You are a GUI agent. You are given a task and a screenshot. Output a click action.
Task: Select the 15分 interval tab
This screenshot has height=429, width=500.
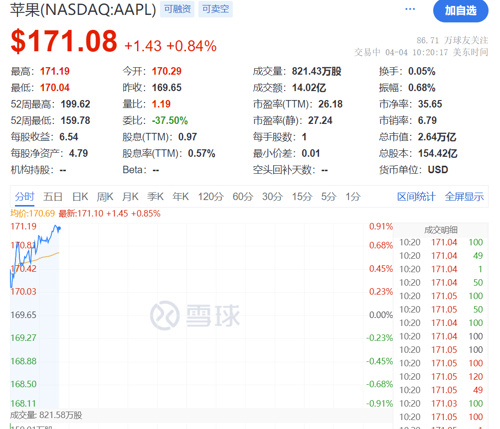[x=302, y=197]
